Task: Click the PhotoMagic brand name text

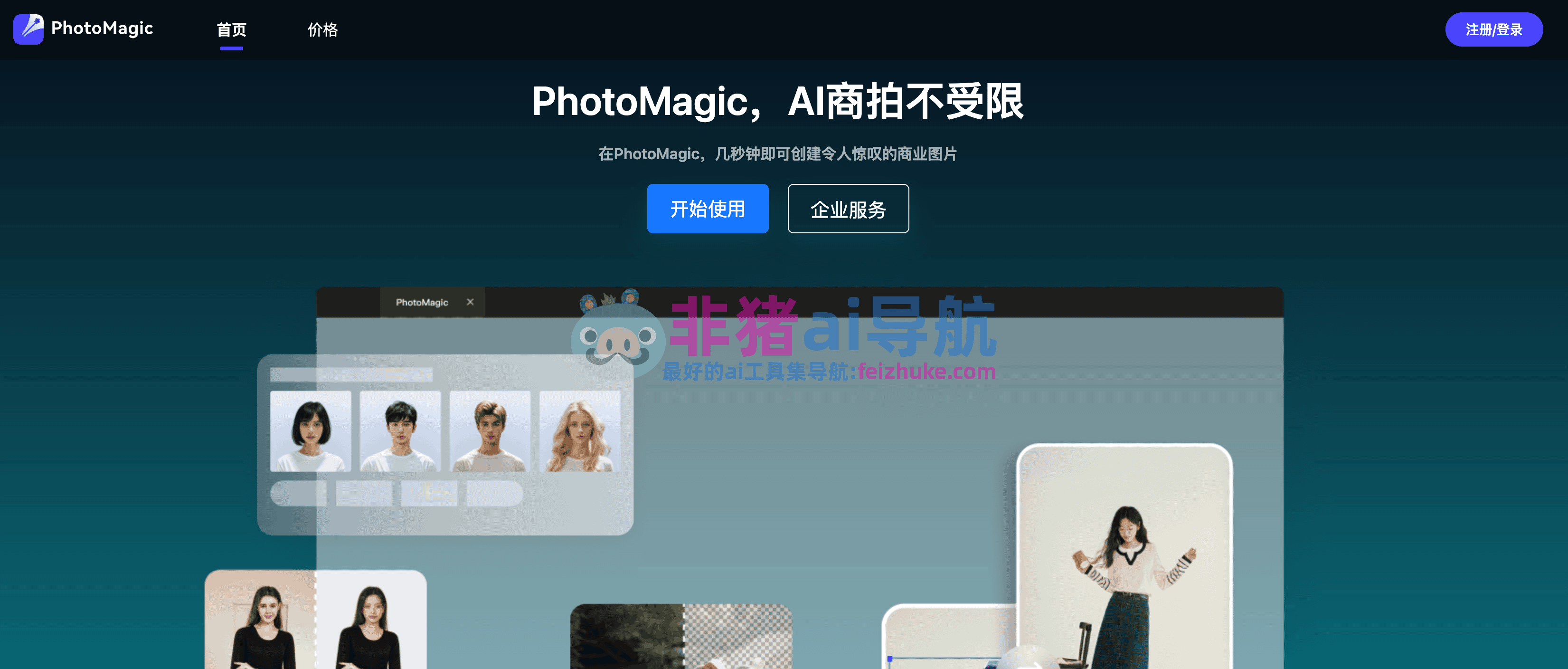Action: point(102,28)
